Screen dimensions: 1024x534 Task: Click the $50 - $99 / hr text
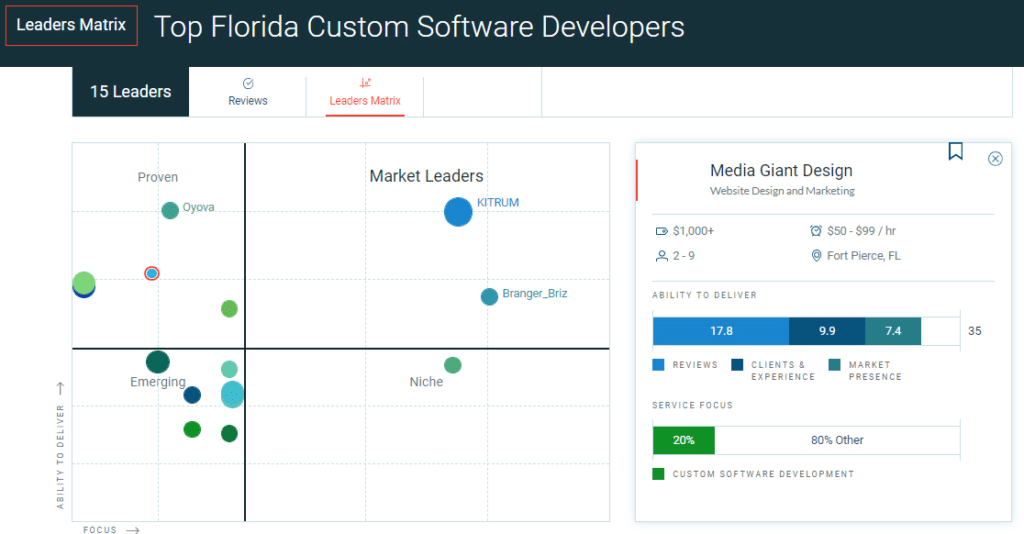[861, 231]
